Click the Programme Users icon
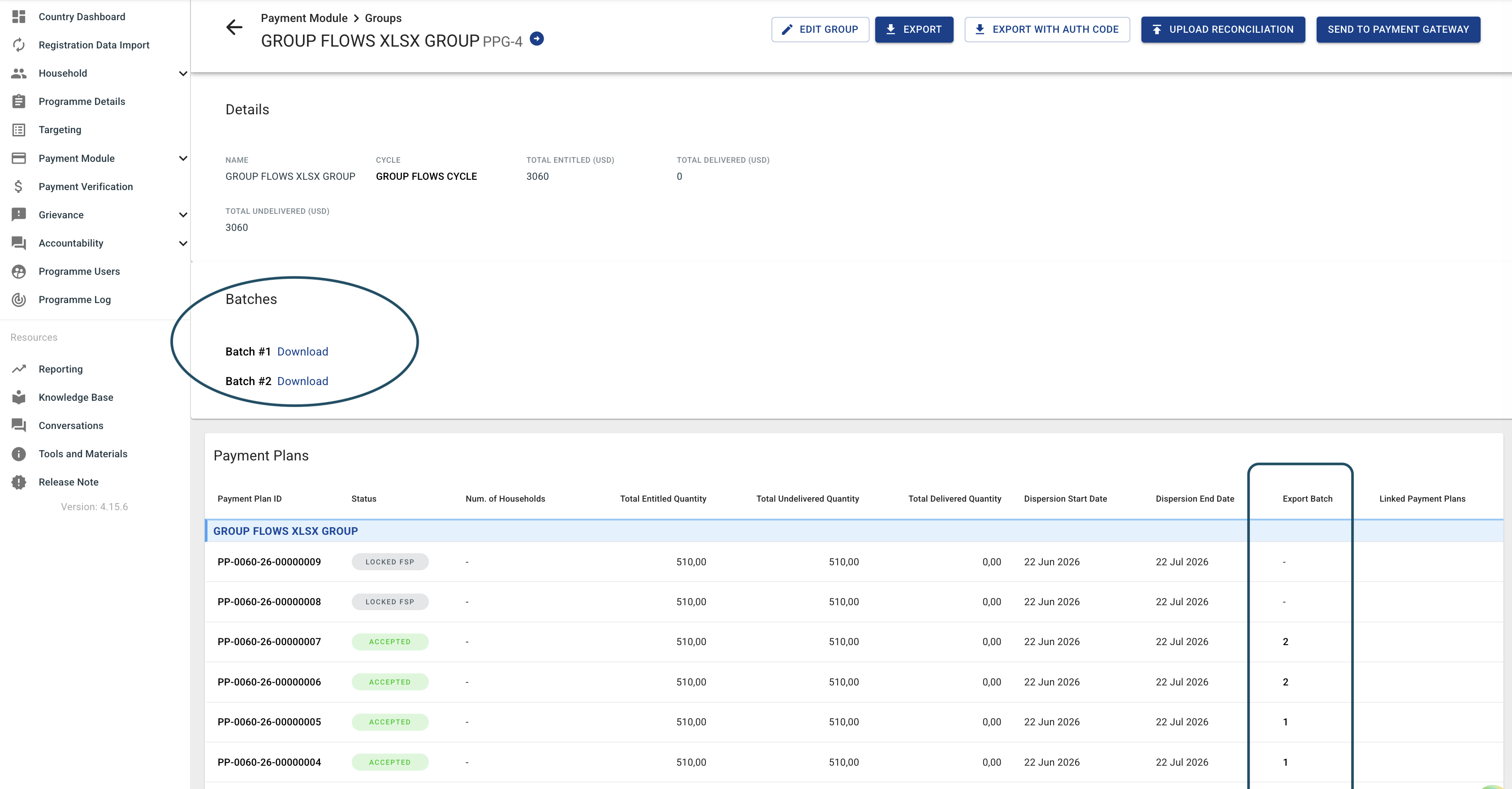This screenshot has height=789, width=1512. click(x=19, y=271)
